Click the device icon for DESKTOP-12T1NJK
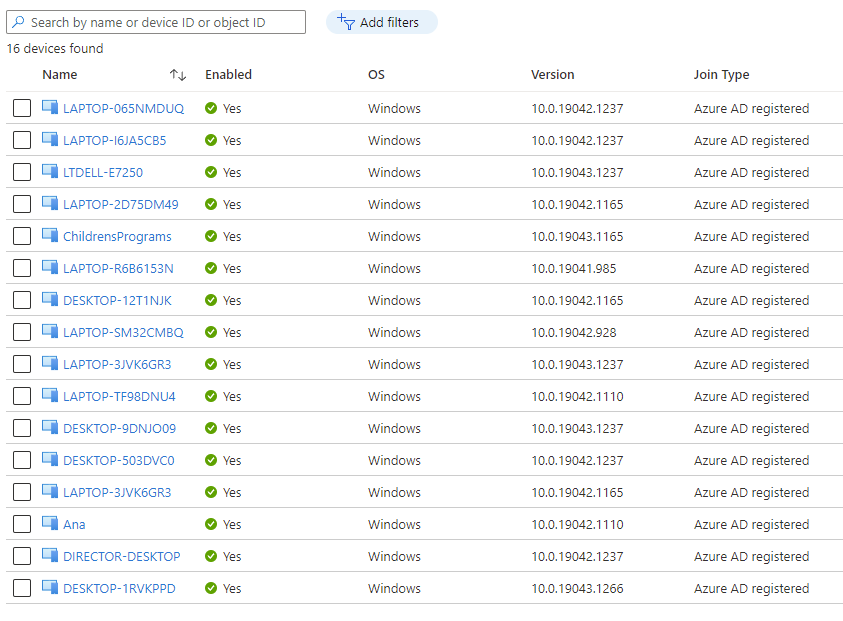 pyautogui.click(x=50, y=299)
